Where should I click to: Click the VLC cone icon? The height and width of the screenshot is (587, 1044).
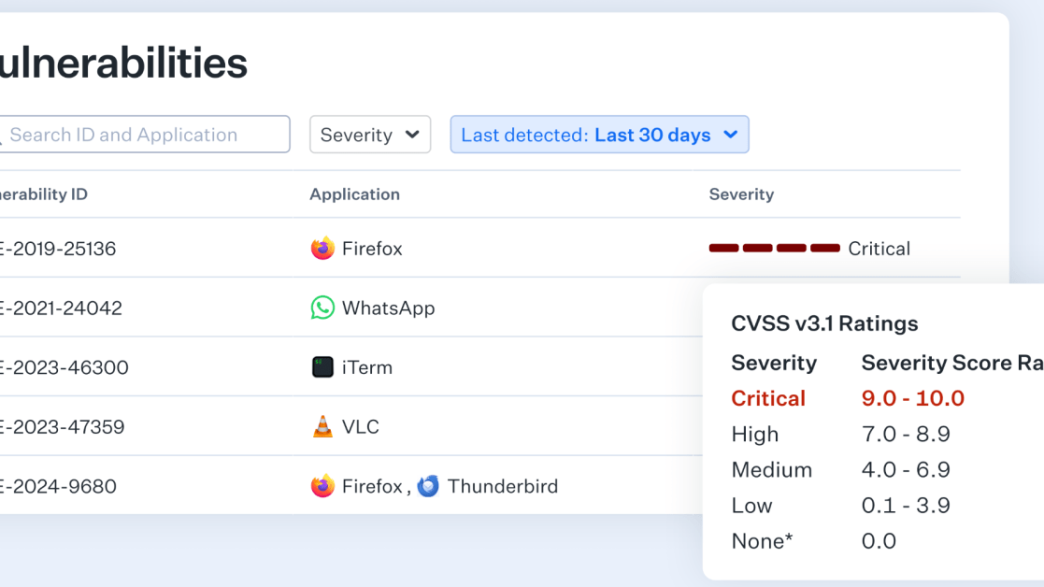coord(322,427)
